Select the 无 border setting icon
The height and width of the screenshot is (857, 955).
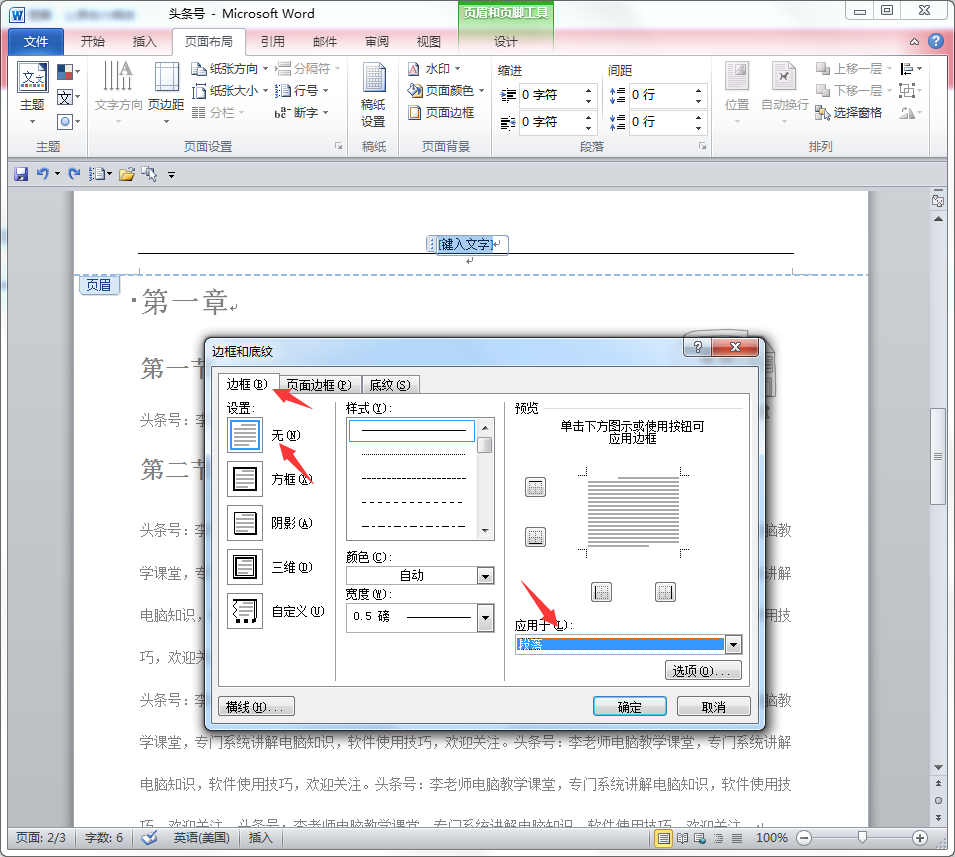[x=245, y=435]
